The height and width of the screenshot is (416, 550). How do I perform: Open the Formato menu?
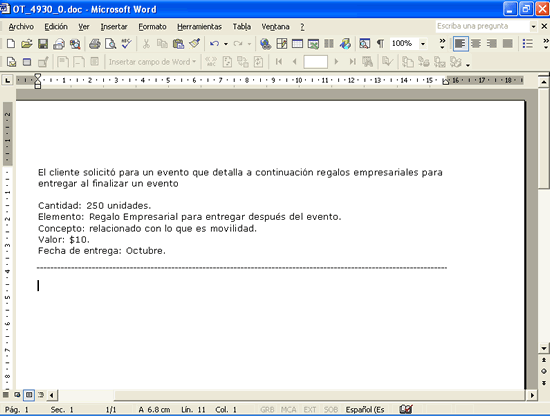(152, 27)
